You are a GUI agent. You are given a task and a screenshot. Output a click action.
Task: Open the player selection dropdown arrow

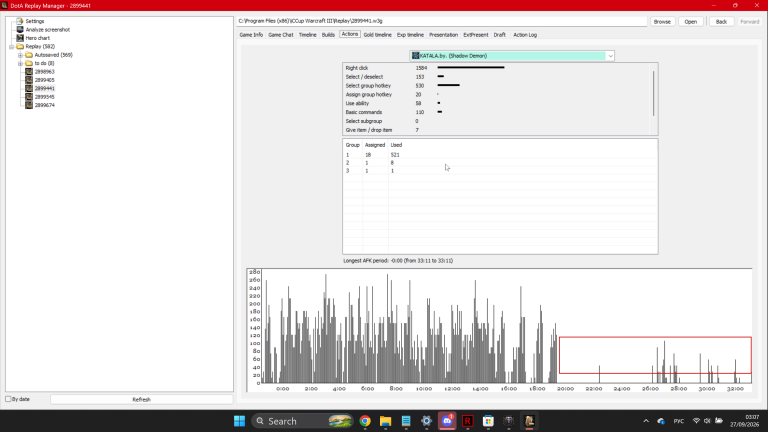pyautogui.click(x=610, y=56)
